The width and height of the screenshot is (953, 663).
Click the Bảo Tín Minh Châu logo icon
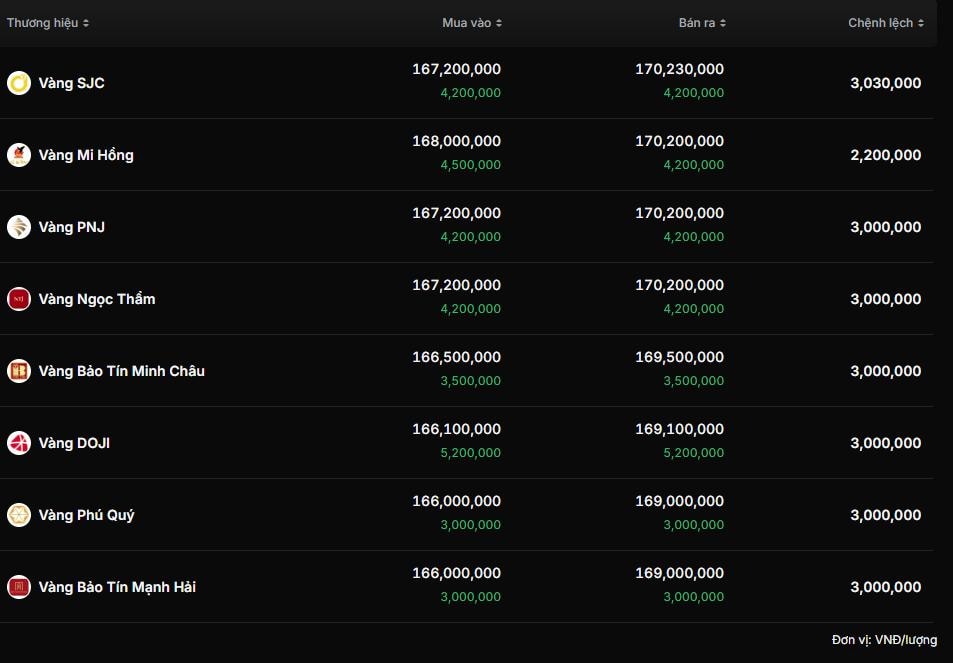(x=19, y=371)
